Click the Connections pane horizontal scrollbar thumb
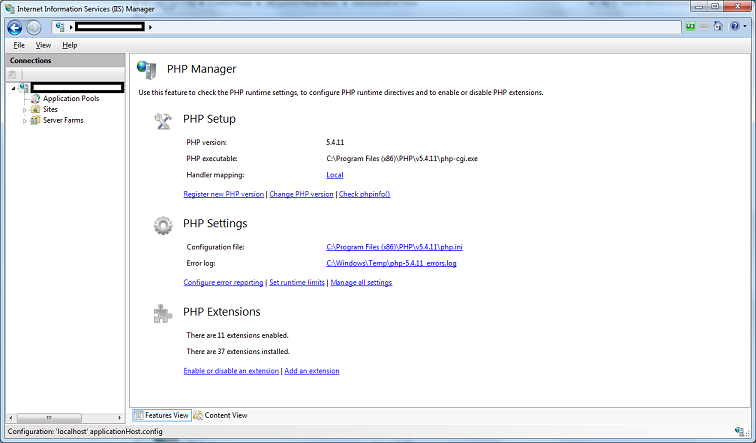Screen dimensions: 756x443 [x=49, y=417]
